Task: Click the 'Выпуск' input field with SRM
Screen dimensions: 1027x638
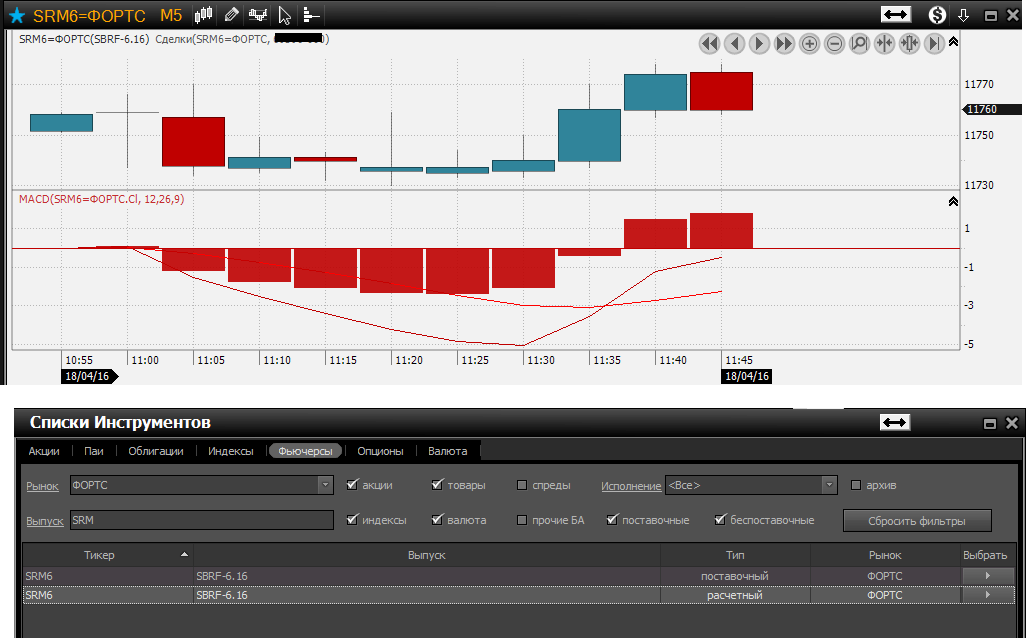Action: 201,520
